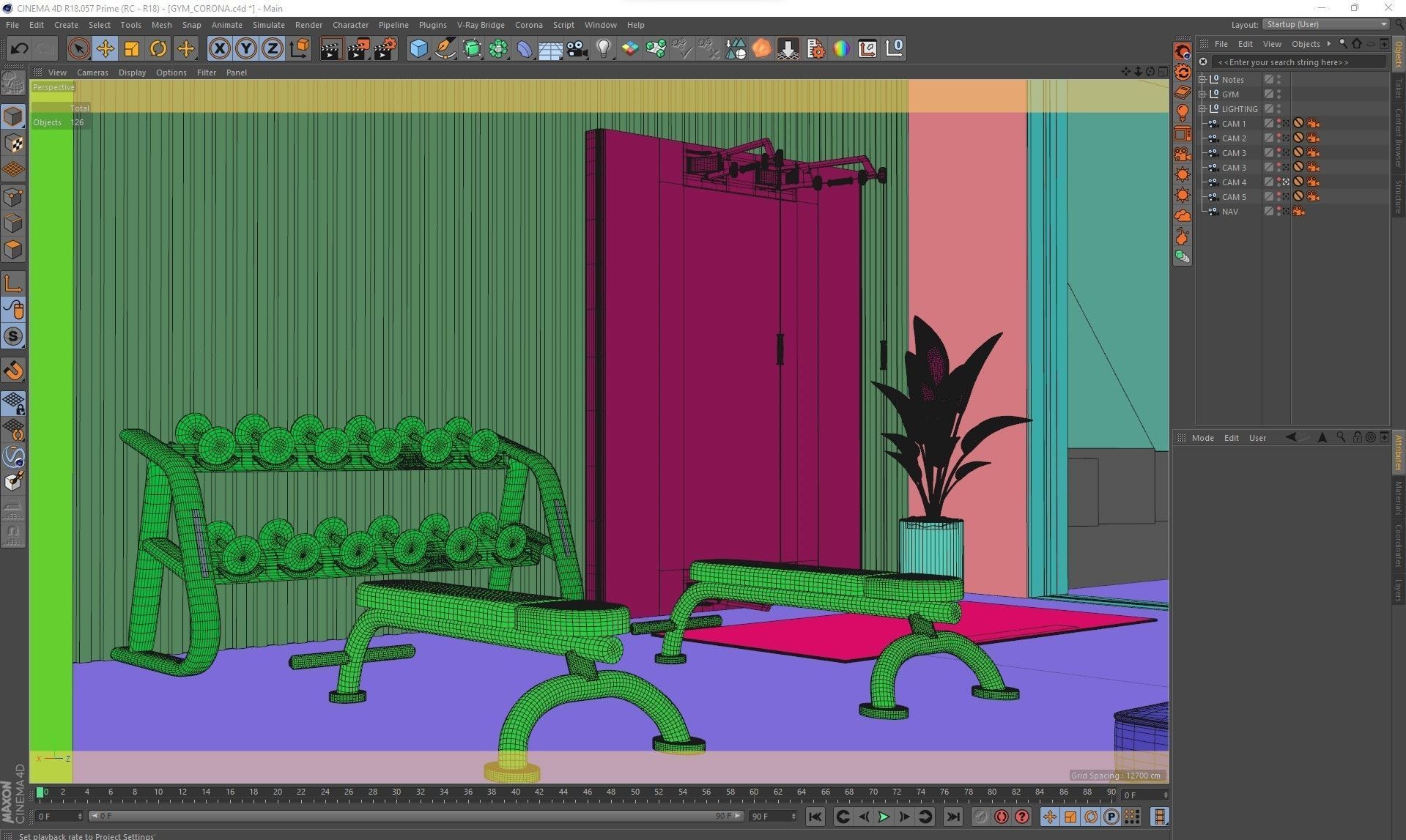Click frame 40 on the timeline ruler

[x=516, y=792]
